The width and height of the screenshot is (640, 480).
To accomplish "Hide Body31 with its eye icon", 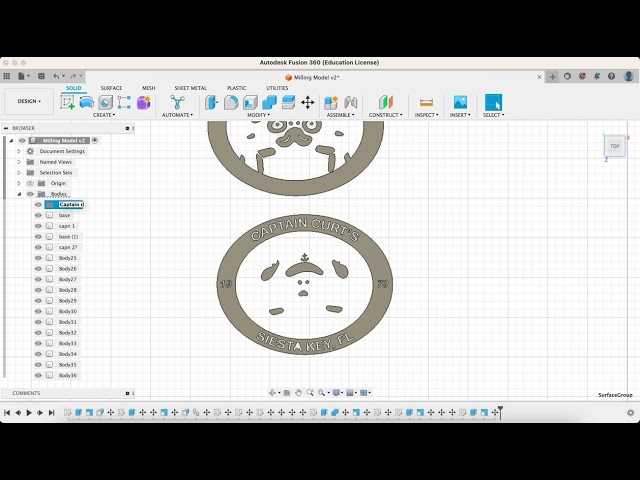I will 38,322.
